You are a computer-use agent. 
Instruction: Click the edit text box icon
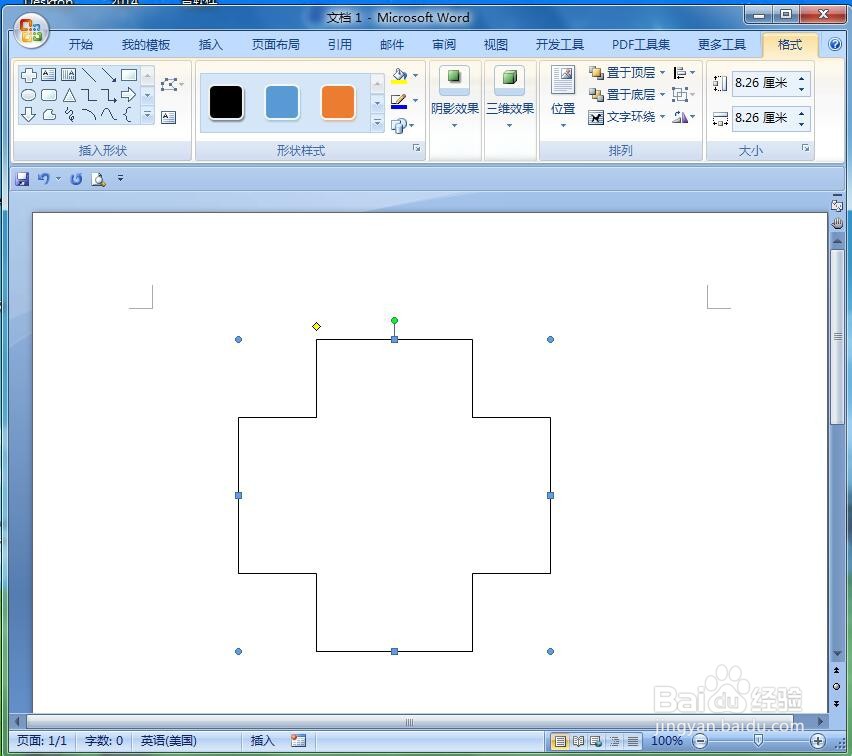pos(168,117)
